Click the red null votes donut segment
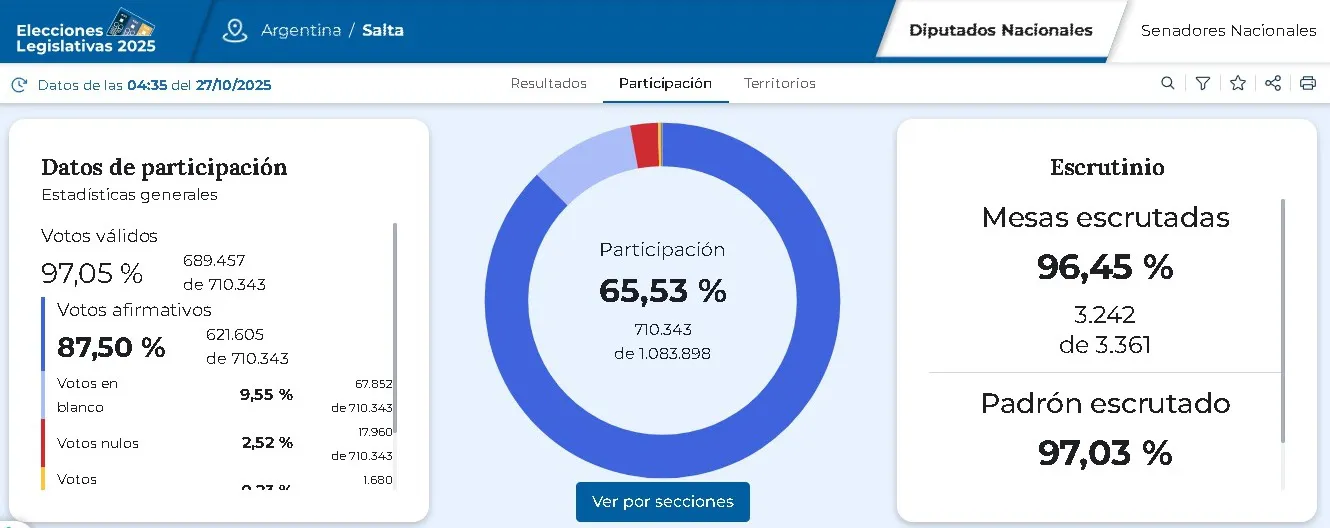 645,145
